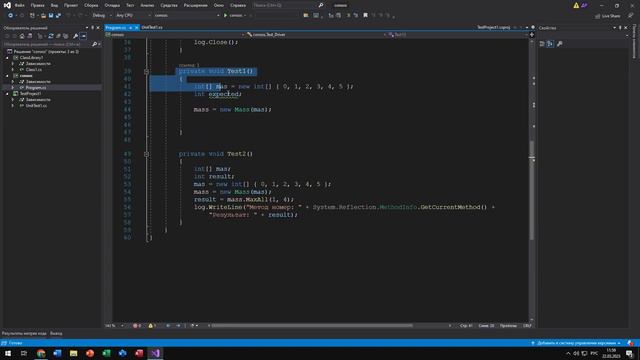640x360 pixels.
Task: Click the Solution Explorer refresh icon
Action: [51, 36]
